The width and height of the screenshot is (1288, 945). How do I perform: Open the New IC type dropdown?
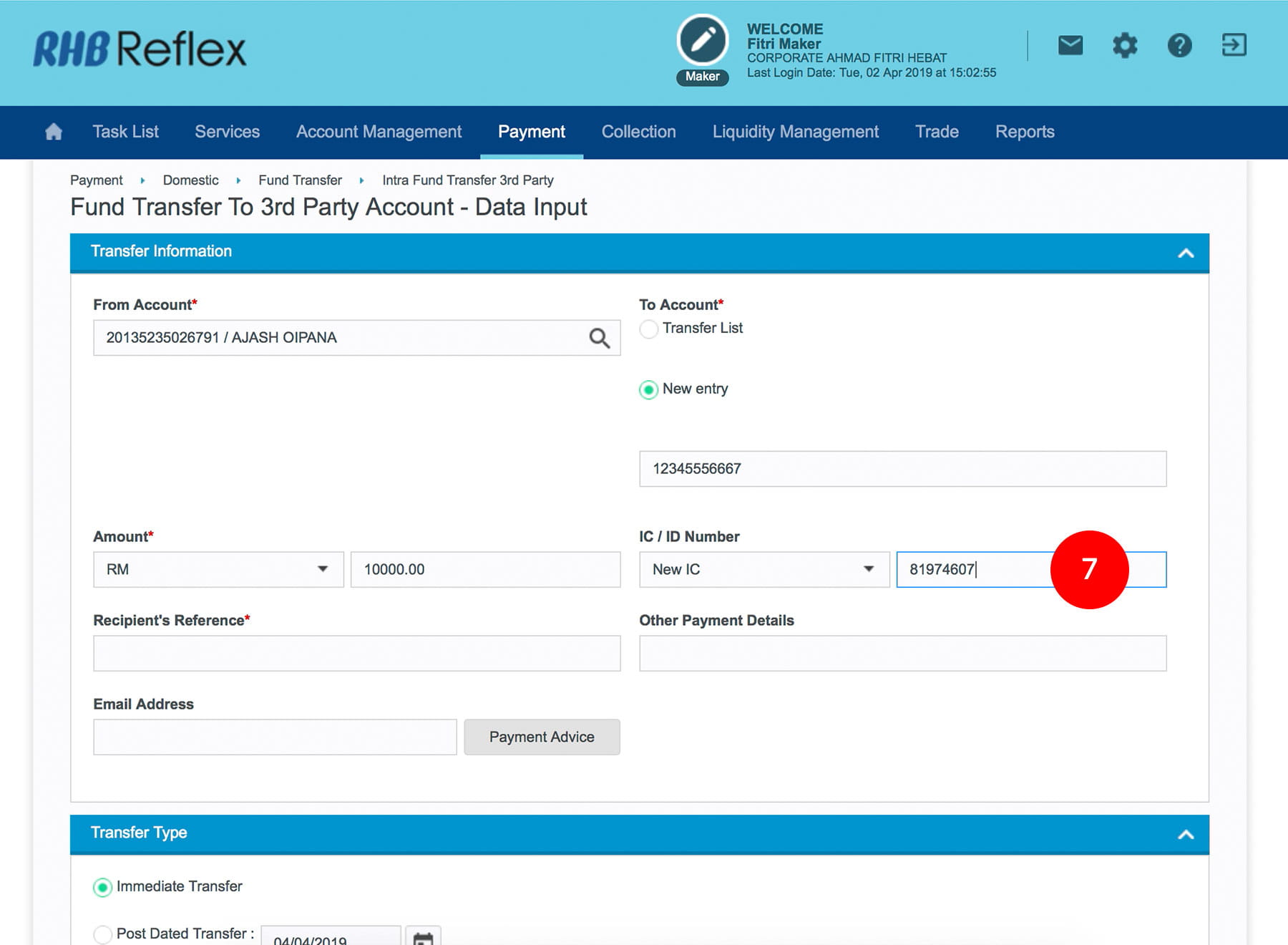click(x=763, y=570)
